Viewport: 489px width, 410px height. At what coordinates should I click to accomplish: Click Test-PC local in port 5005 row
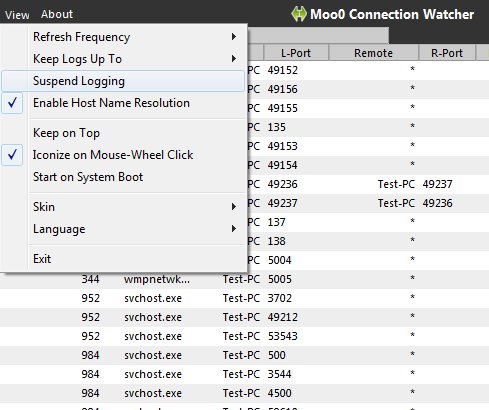tap(241, 279)
